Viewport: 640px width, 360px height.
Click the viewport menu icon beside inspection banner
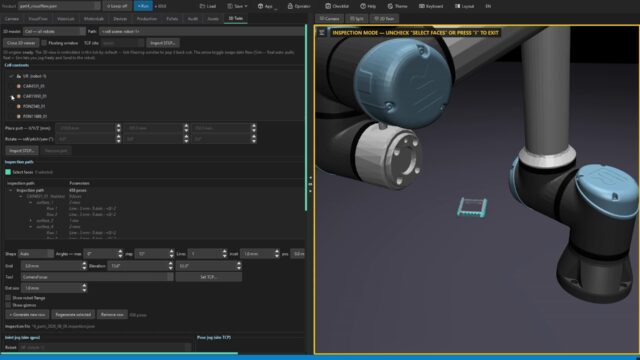pos(322,33)
